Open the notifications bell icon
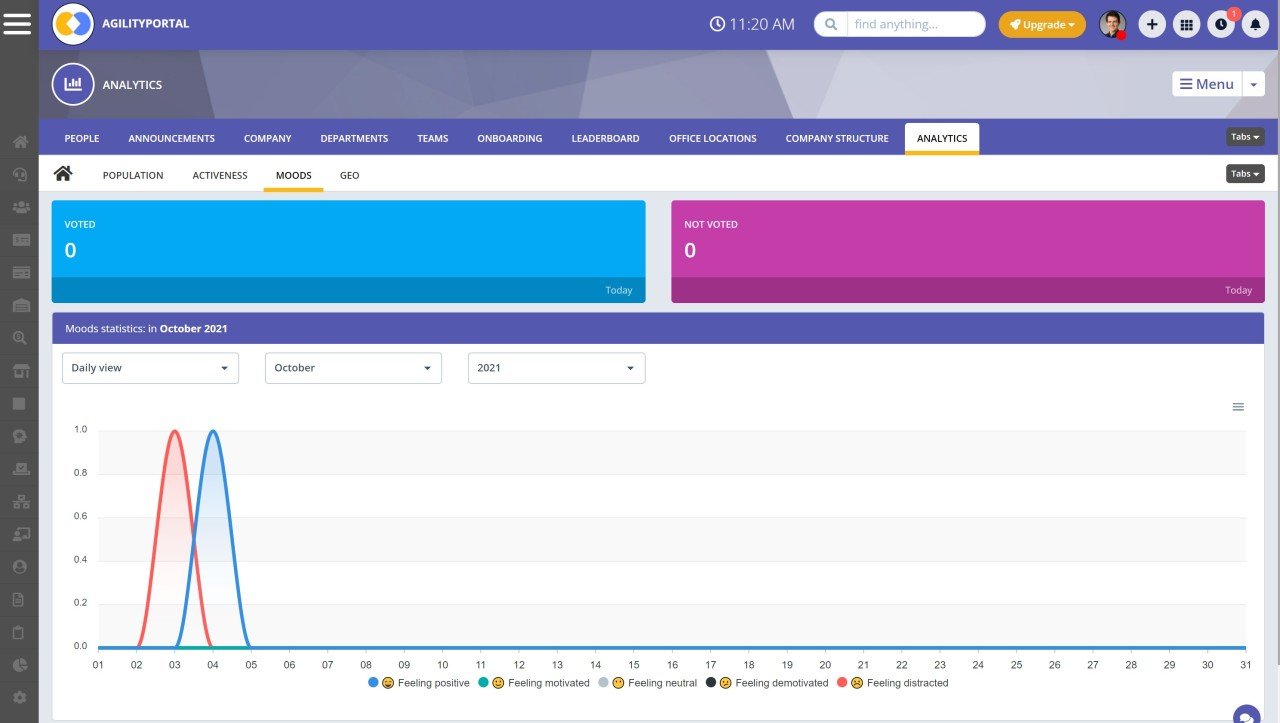The width and height of the screenshot is (1280, 723). [1255, 23]
